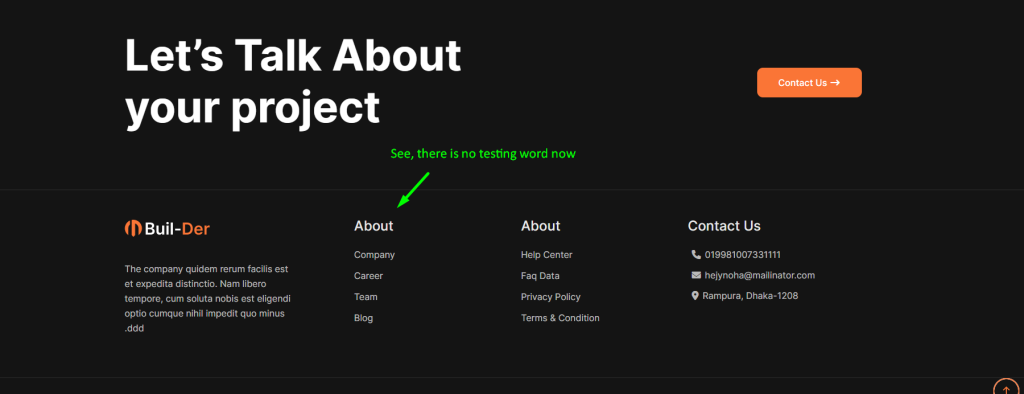Click the Contact Us orange button

click(809, 83)
